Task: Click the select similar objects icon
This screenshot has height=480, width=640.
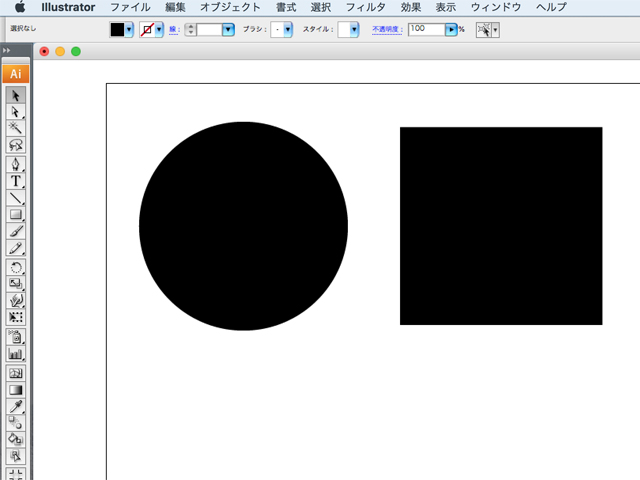Action: click(484, 30)
